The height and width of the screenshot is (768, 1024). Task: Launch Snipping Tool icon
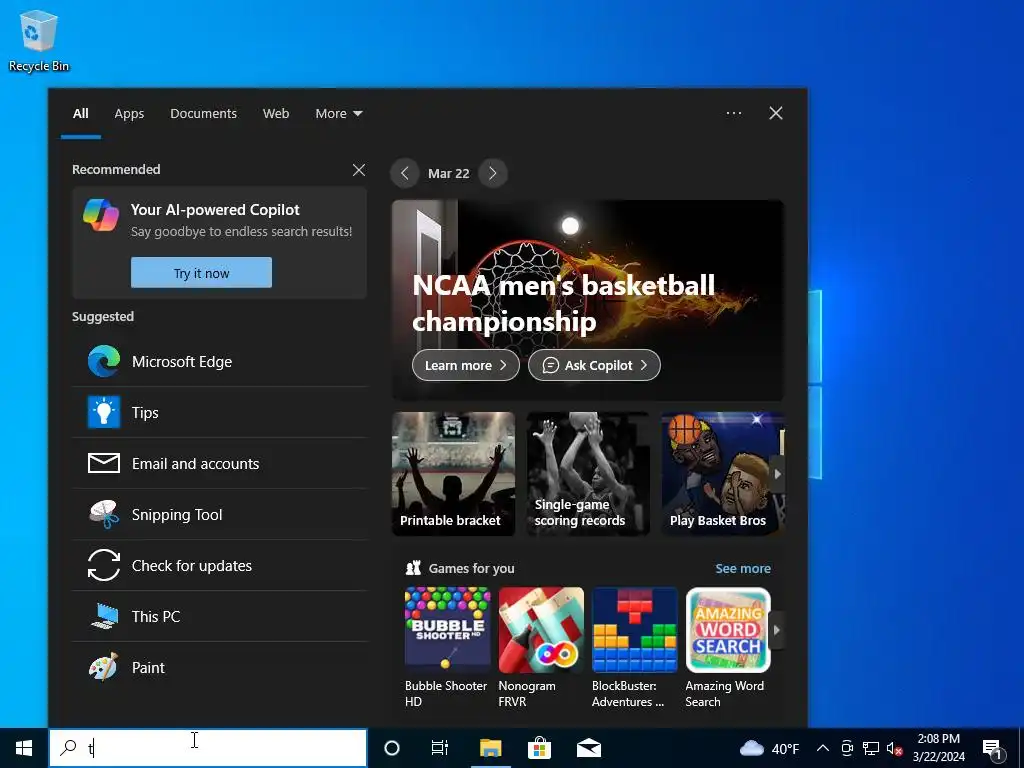(104, 514)
